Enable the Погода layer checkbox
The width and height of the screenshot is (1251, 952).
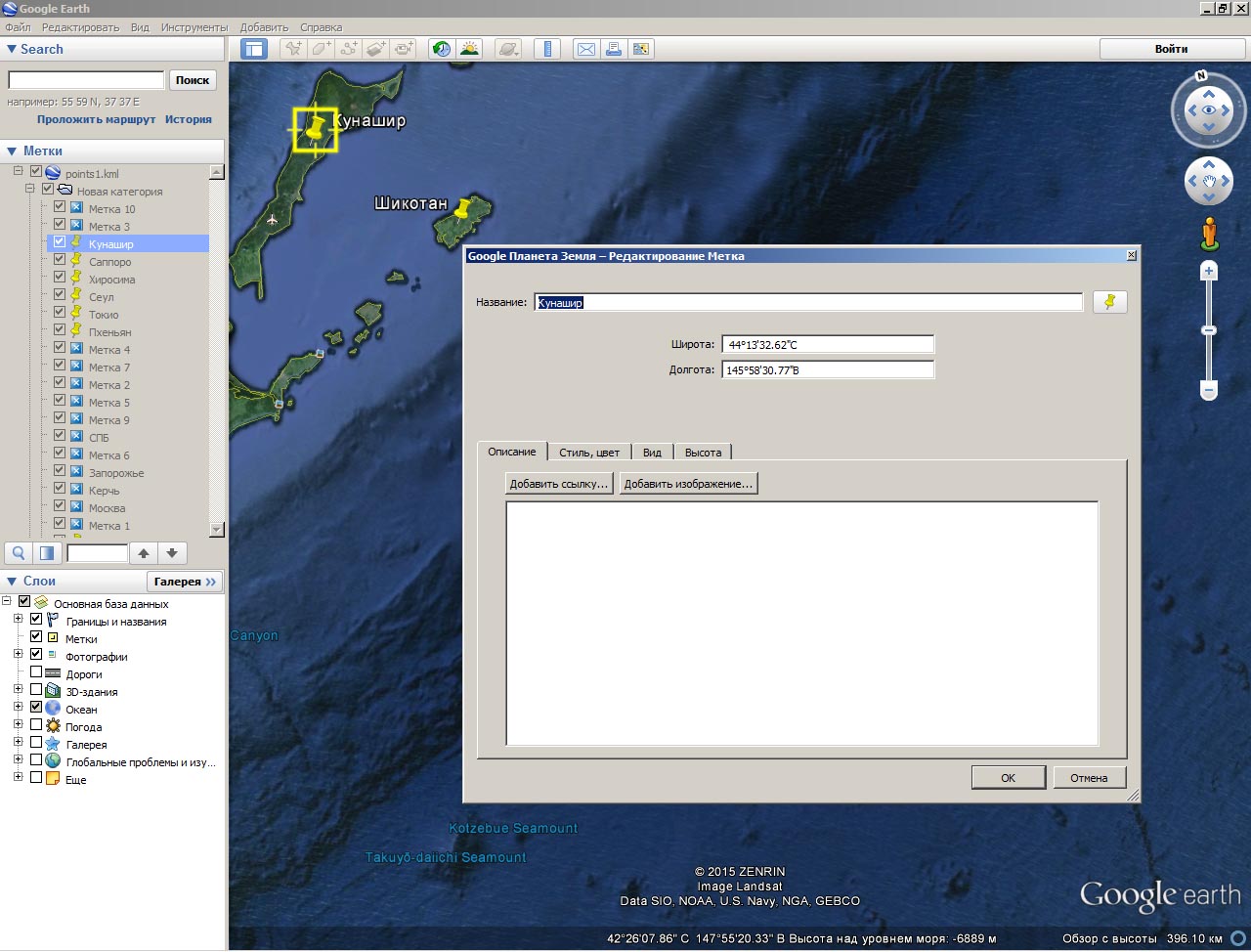tap(36, 725)
